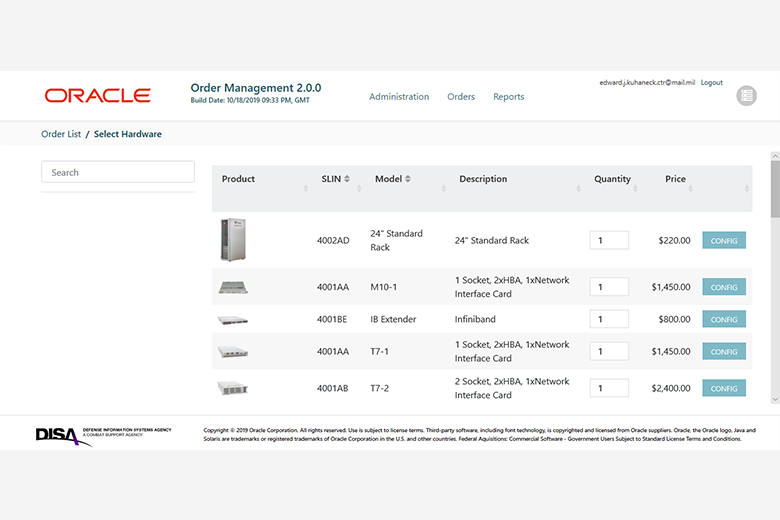Image resolution: width=780 pixels, height=520 pixels.
Task: Click CONFIG for the T7-1
Action: pos(724,351)
